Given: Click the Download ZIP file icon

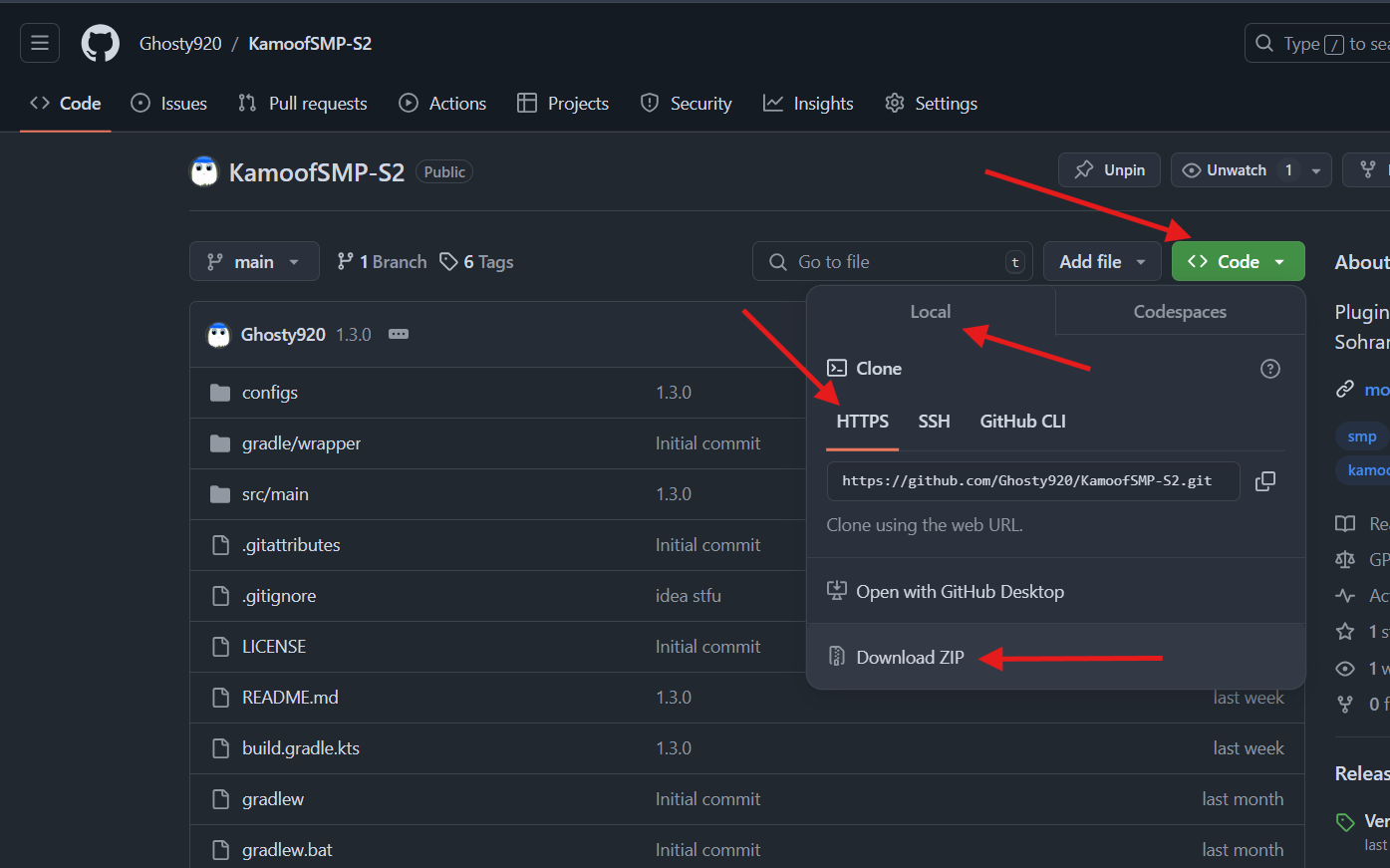Looking at the screenshot, I should (x=837, y=657).
